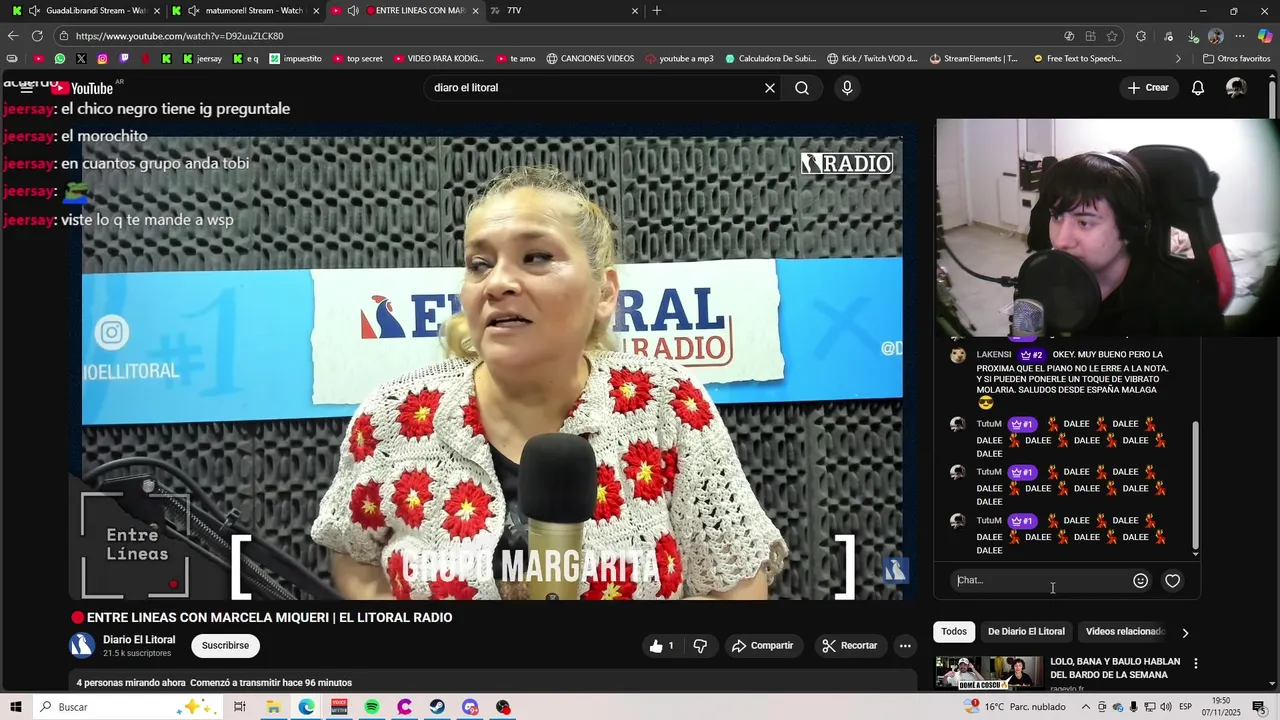1280x720 pixels.
Task: Click the Recortar clip button
Action: click(849, 646)
